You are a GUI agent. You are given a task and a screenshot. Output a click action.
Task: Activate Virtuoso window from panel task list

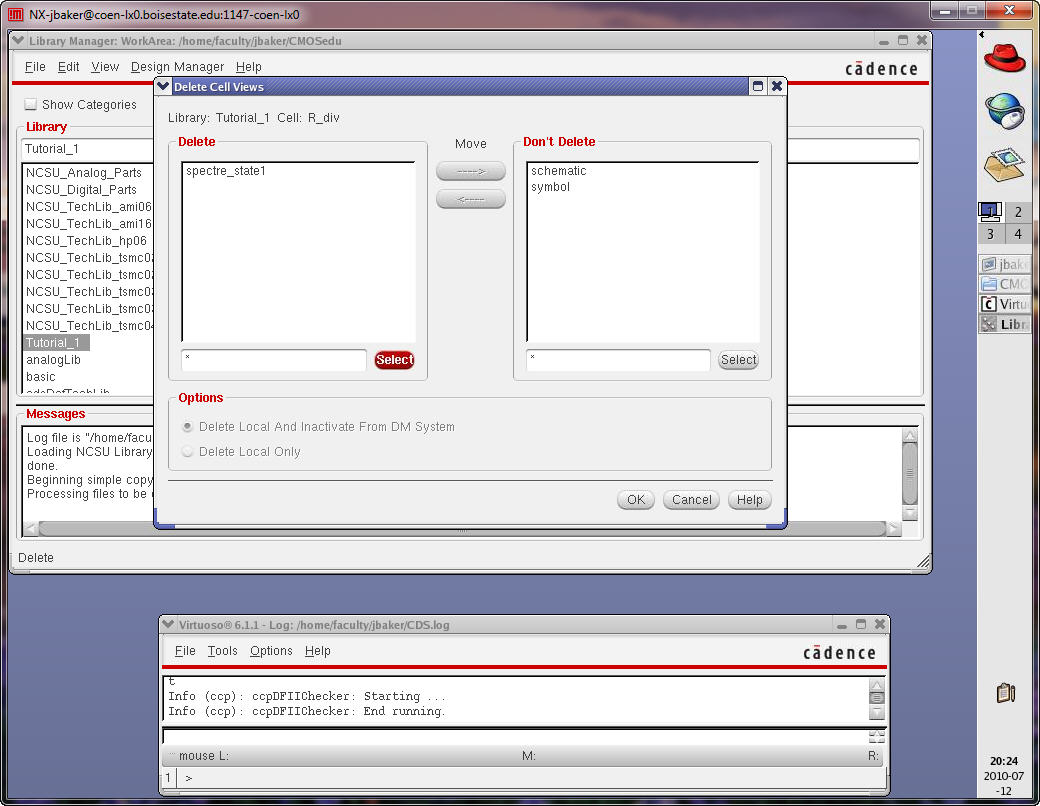(x=1005, y=304)
